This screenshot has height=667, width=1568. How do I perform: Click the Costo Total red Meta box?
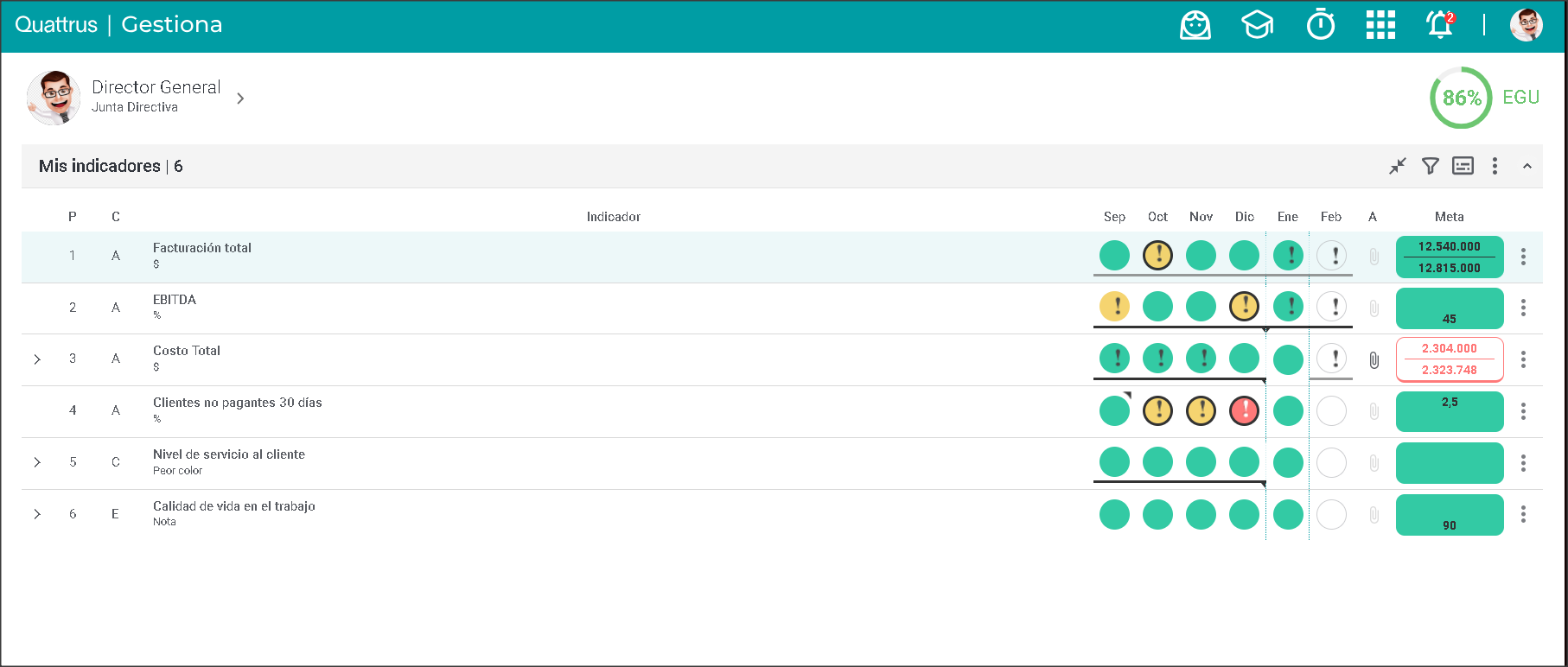coord(1450,359)
